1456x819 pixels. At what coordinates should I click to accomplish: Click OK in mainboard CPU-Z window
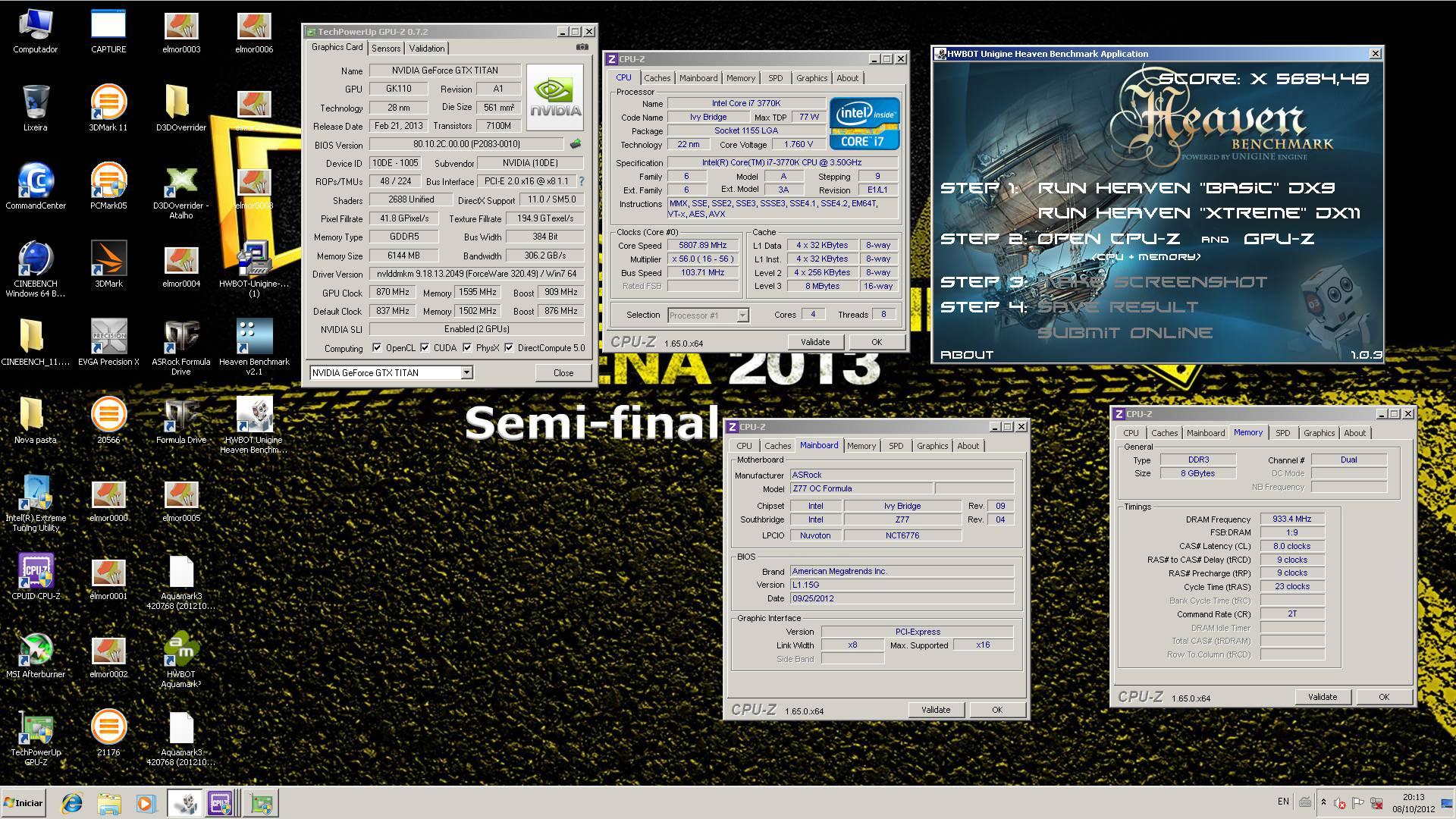pos(996,710)
